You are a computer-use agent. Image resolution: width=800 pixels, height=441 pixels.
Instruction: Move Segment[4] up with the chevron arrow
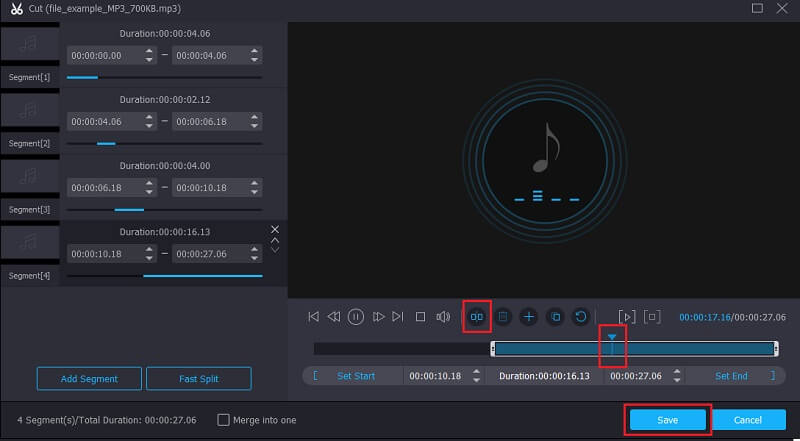click(x=275, y=241)
